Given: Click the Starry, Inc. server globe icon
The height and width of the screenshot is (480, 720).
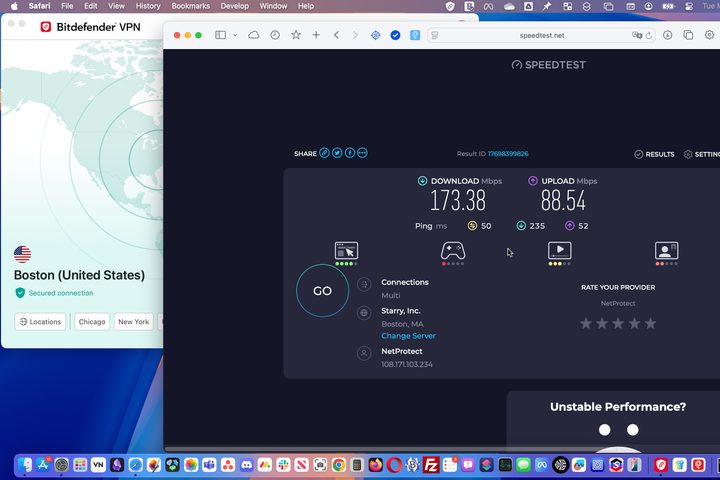Looking at the screenshot, I should [364, 313].
